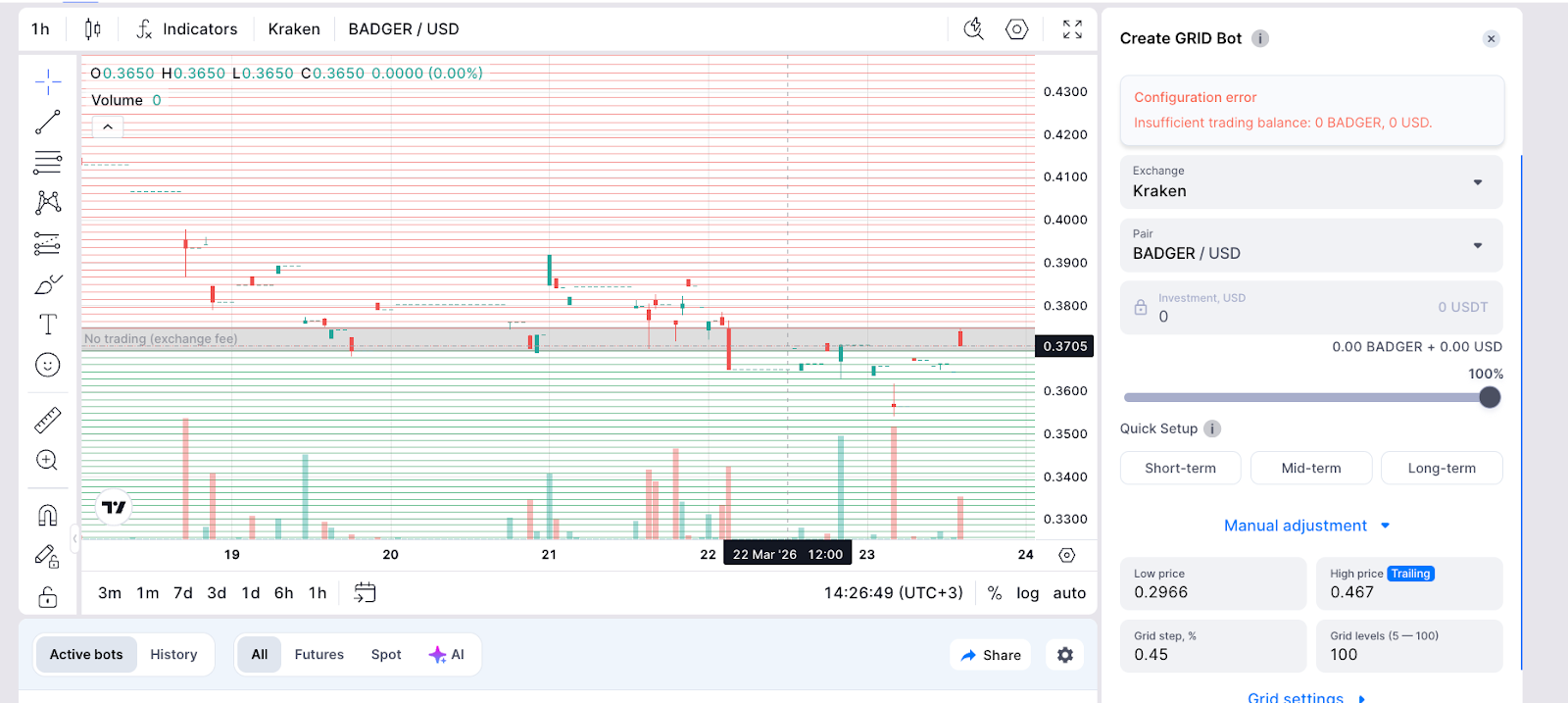The height and width of the screenshot is (703, 1568).
Task: Choose Short-term quick setup
Action: click(1180, 468)
